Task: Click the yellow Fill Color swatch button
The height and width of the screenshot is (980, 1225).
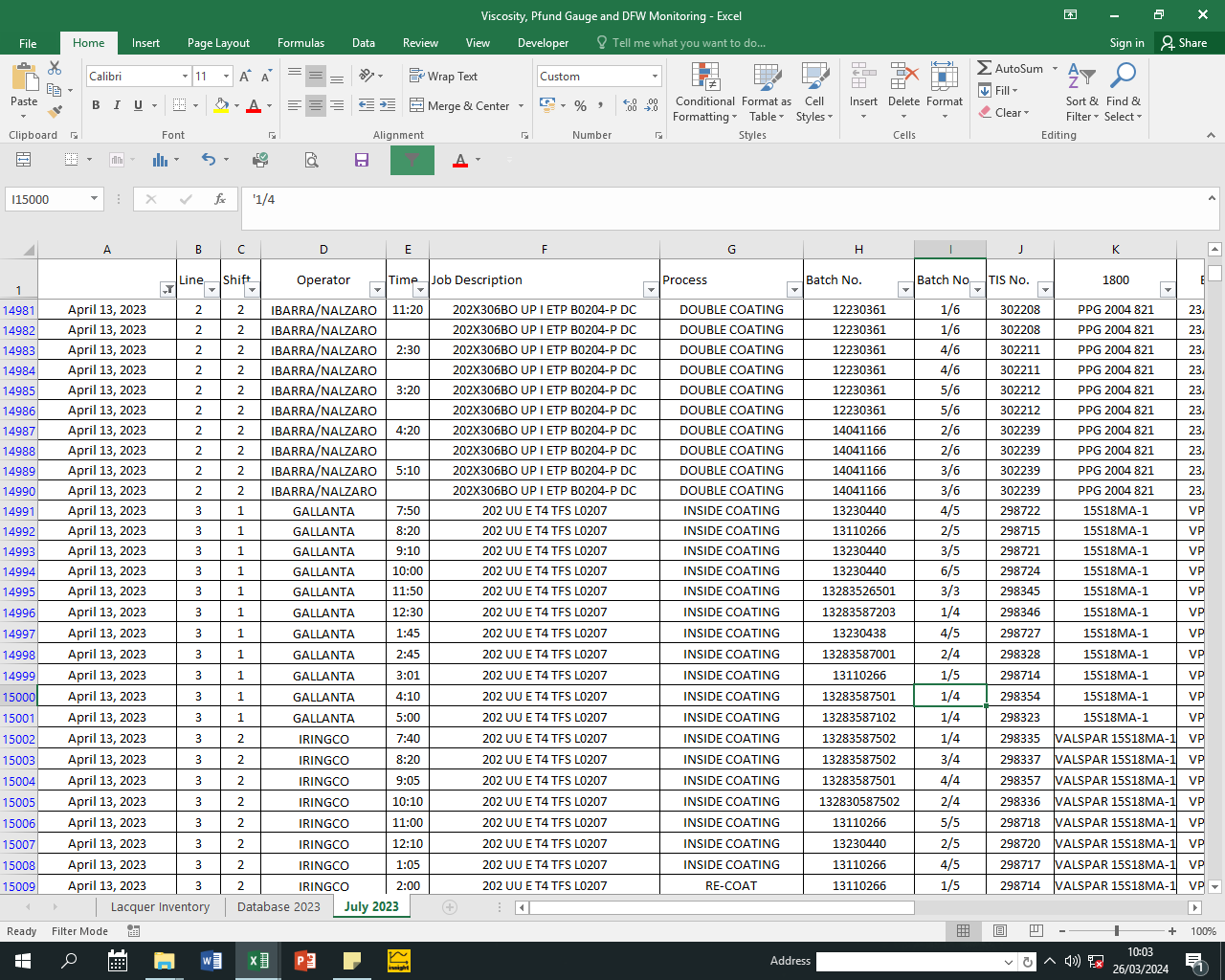Action: pyautogui.click(x=221, y=105)
